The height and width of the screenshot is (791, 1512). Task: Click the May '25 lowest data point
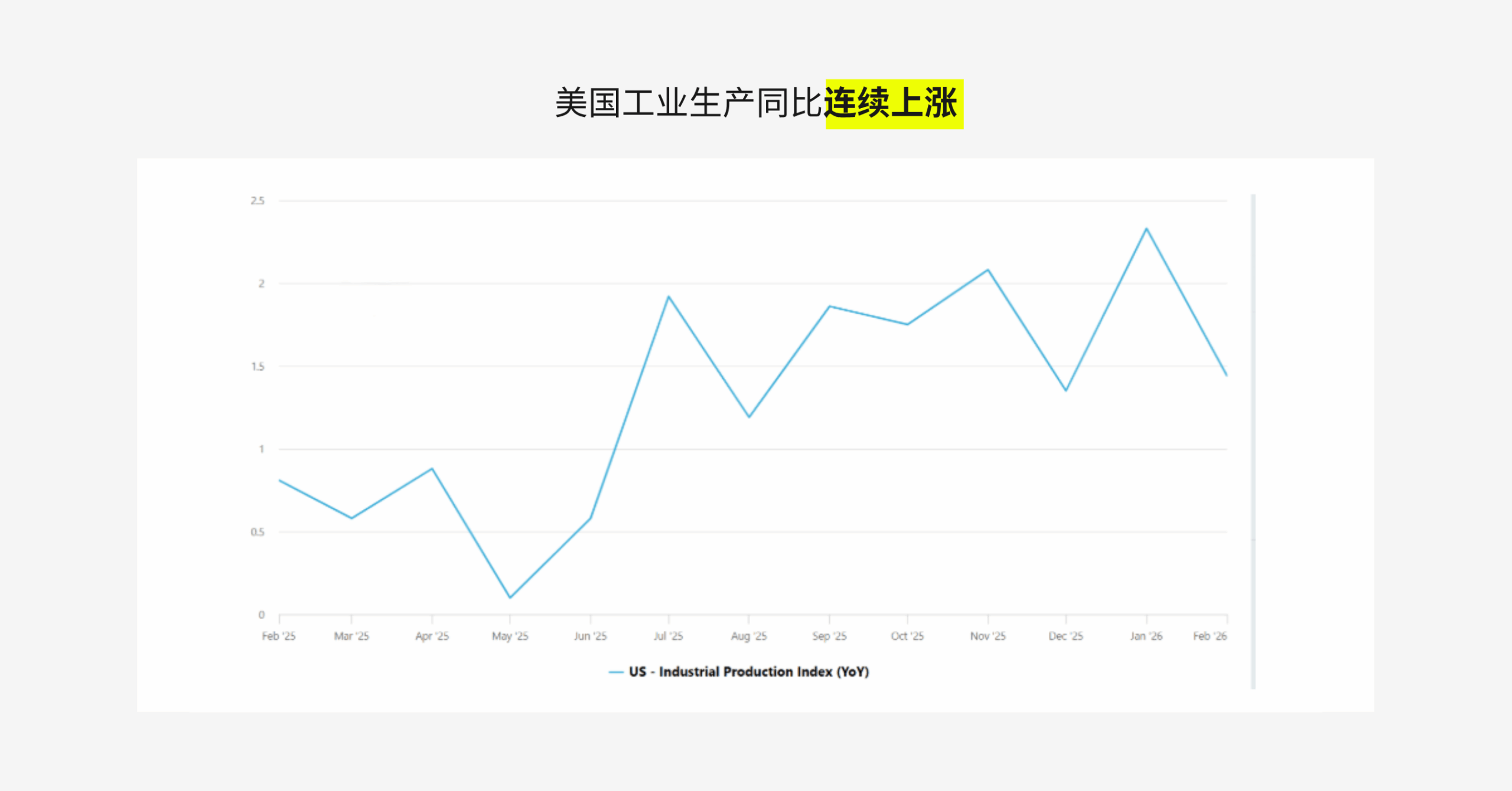pyautogui.click(x=510, y=597)
